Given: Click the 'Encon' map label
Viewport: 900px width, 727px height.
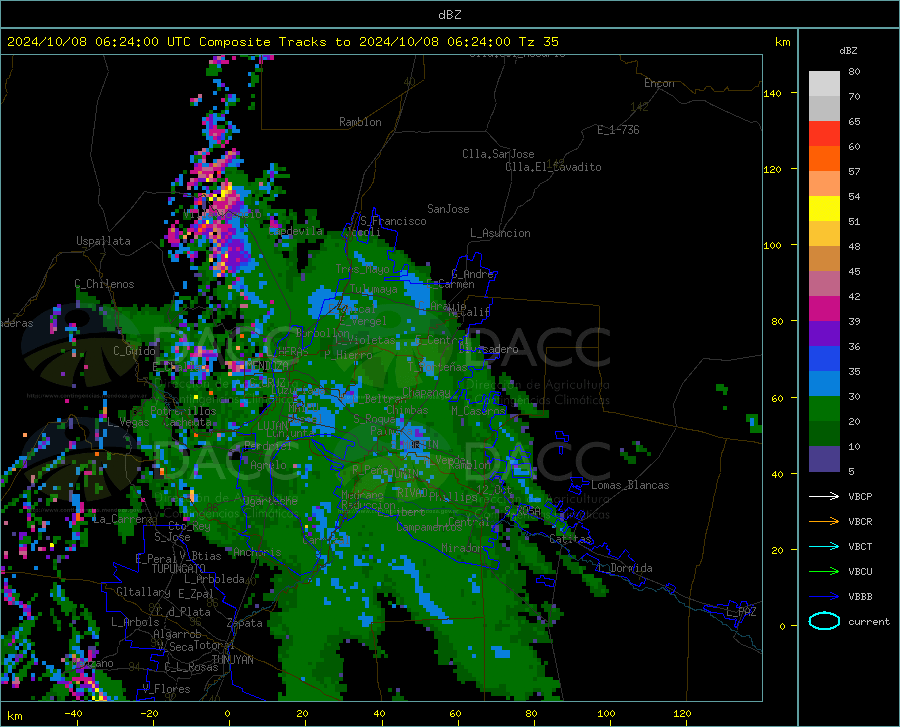Looking at the screenshot, I should coord(659,83).
